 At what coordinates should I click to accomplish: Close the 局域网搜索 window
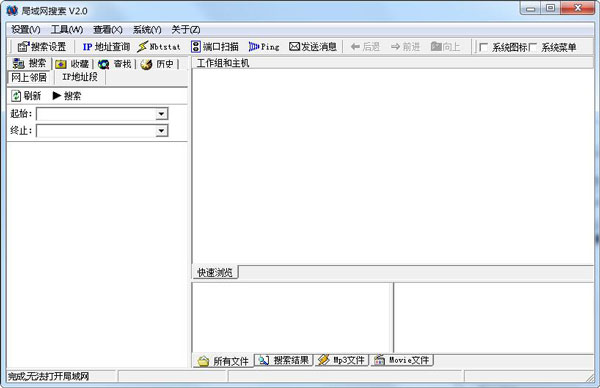(578, 8)
